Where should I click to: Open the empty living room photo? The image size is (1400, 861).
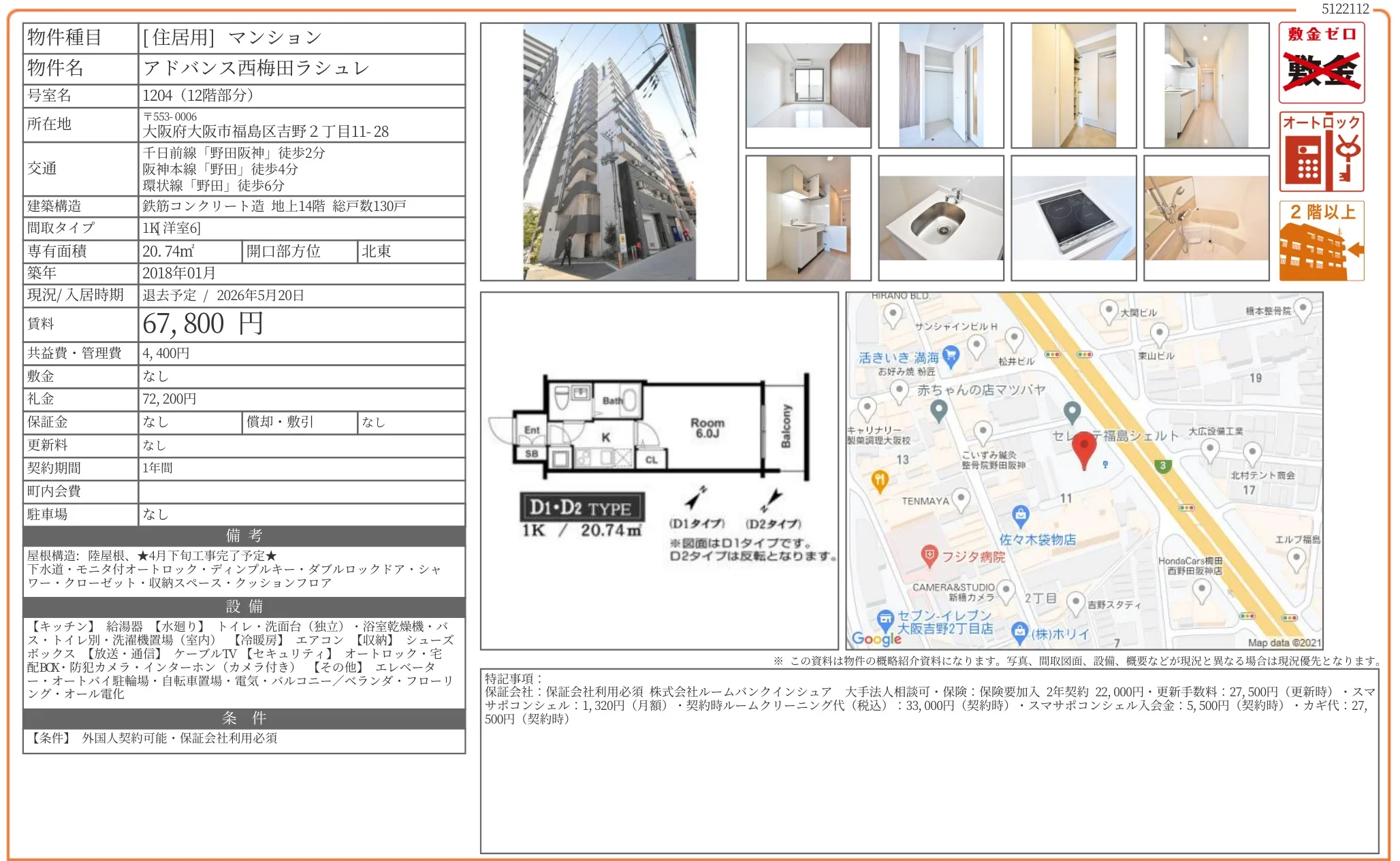click(808, 85)
